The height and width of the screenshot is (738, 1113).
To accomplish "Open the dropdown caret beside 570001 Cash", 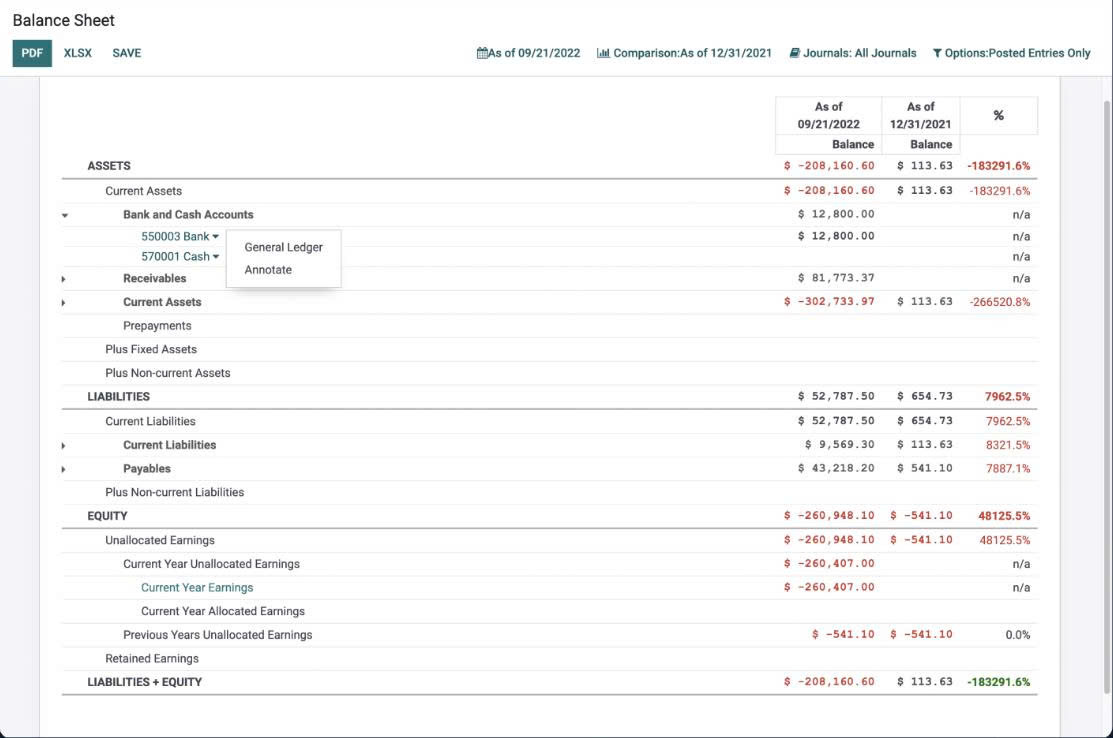I will pyautogui.click(x=216, y=257).
